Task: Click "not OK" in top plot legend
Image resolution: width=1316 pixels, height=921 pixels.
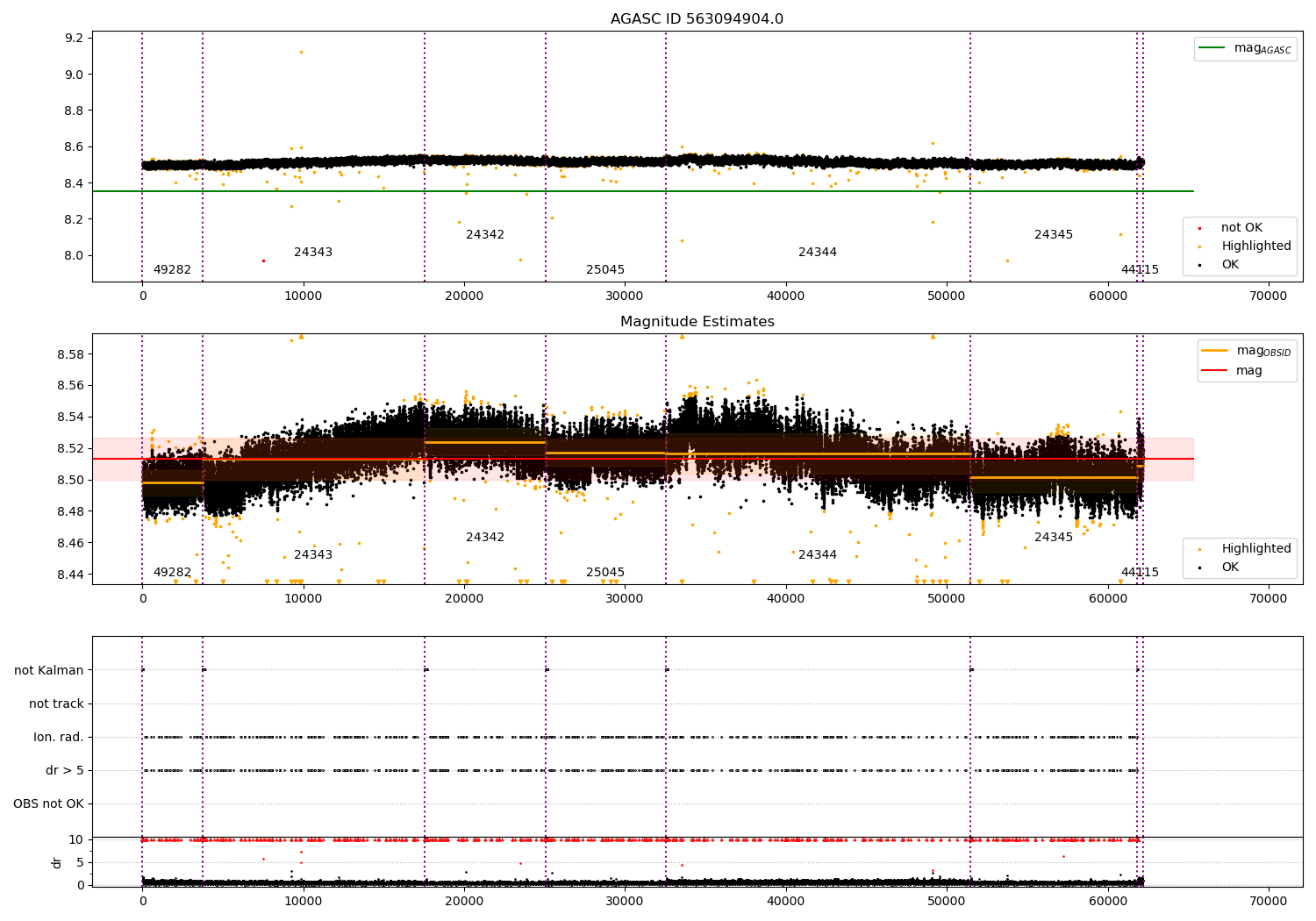Action: pyautogui.click(x=1241, y=227)
